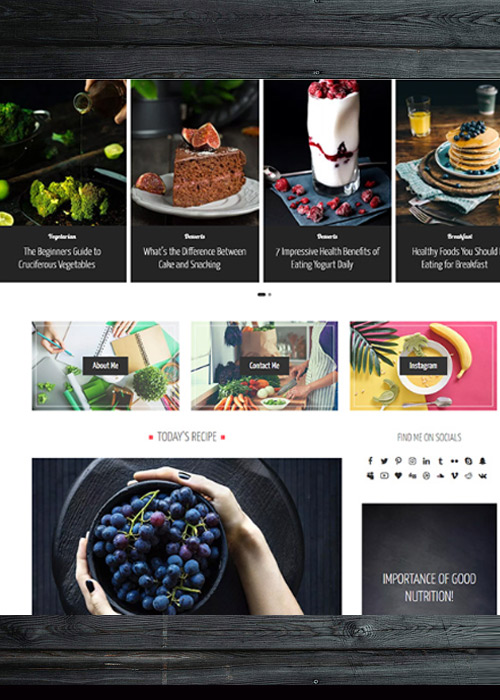Click the SoundCloud cloud icon
The height and width of the screenshot is (700, 500).
tap(440, 475)
